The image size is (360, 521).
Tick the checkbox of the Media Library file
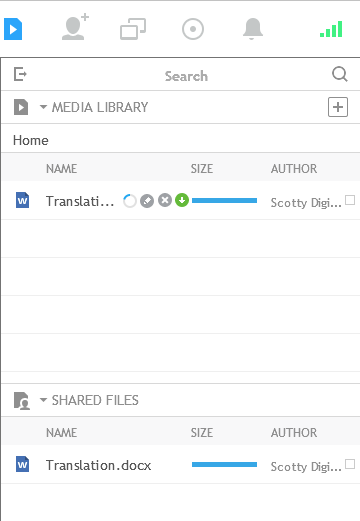coord(350,200)
